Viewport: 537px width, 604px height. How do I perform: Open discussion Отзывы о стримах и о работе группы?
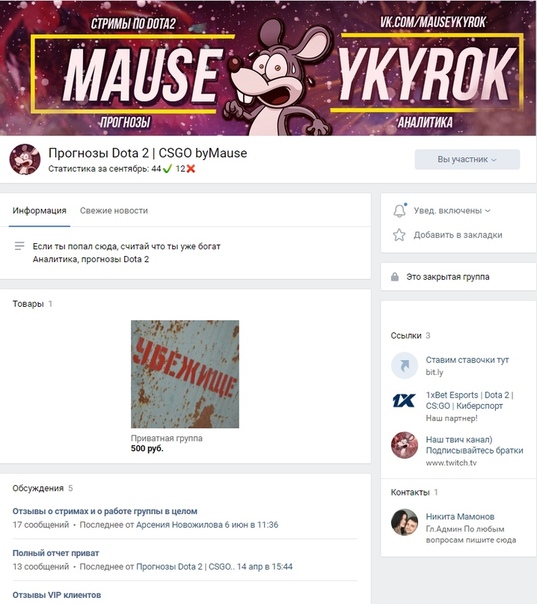pyautogui.click(x=105, y=511)
